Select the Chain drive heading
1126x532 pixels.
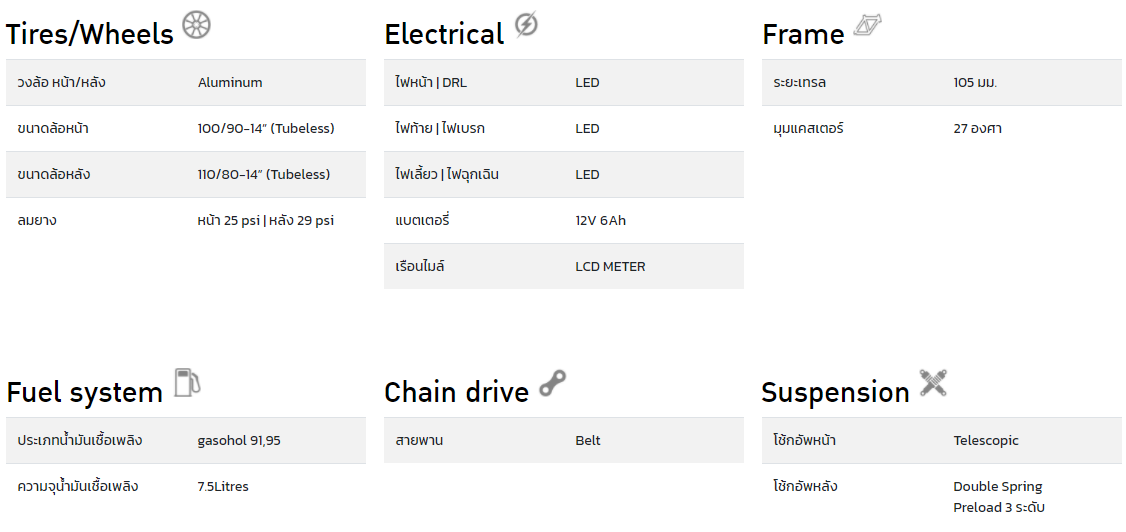pos(457,393)
